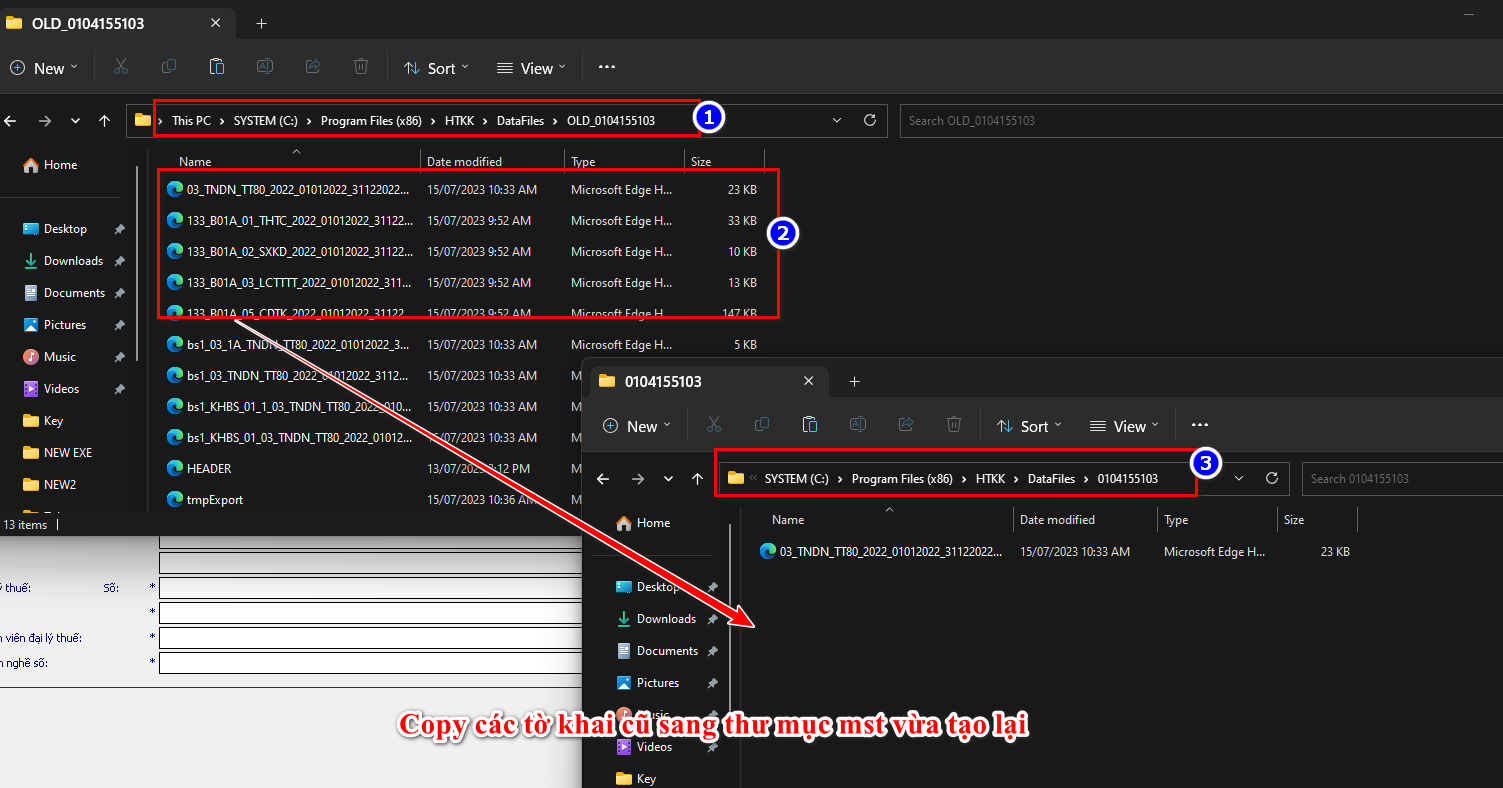Image resolution: width=1503 pixels, height=788 pixels.
Task: Click DataFiles in the back window address path
Action: tap(520, 121)
